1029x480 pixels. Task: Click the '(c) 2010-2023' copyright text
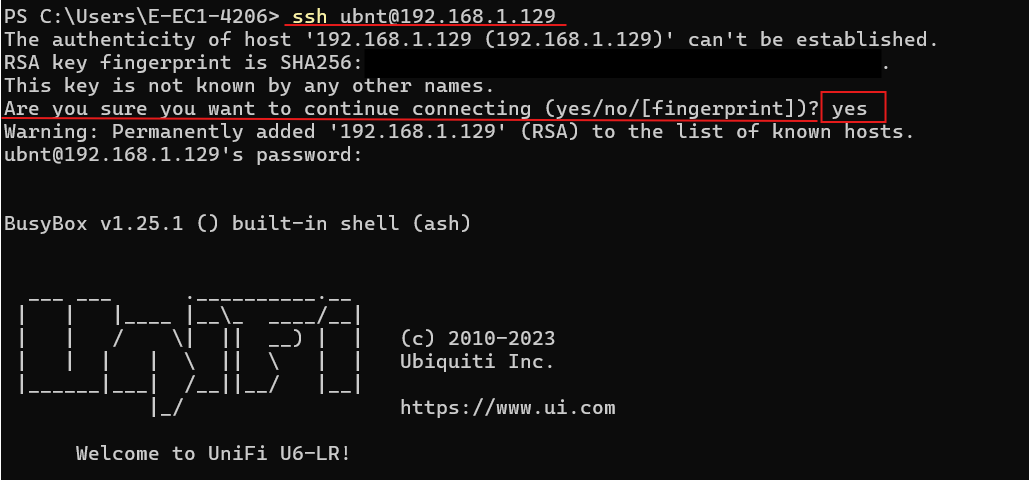pos(478,339)
